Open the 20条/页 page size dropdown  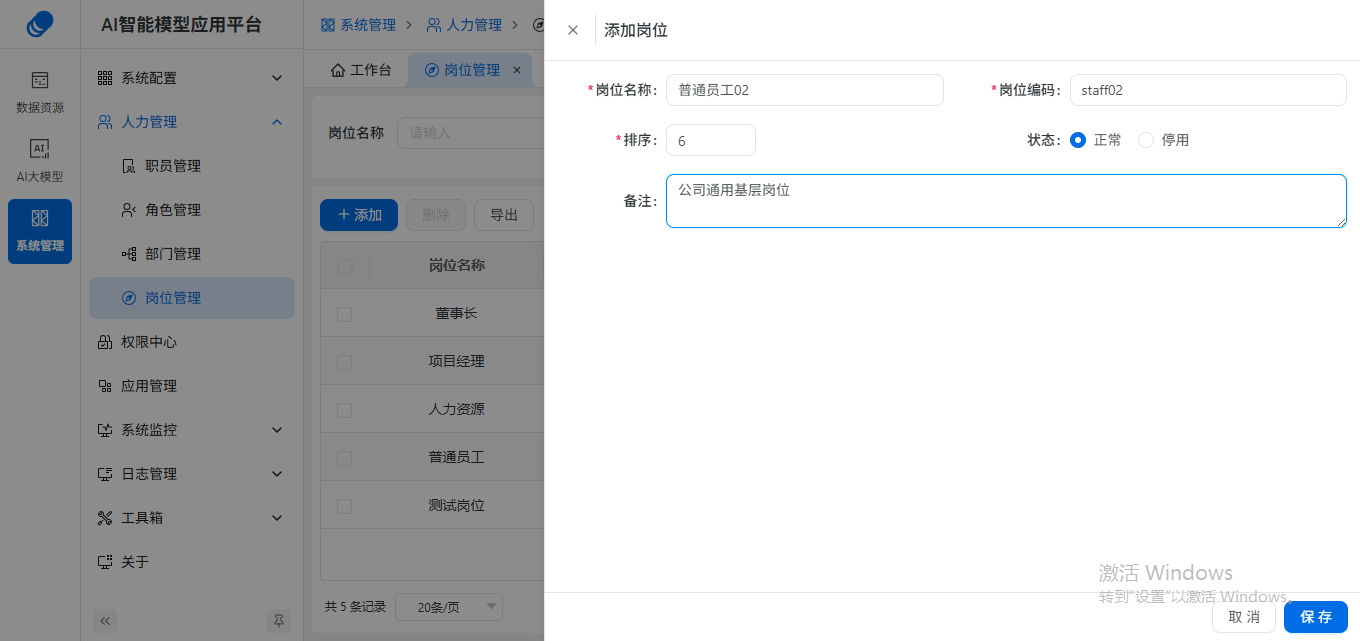(x=449, y=607)
